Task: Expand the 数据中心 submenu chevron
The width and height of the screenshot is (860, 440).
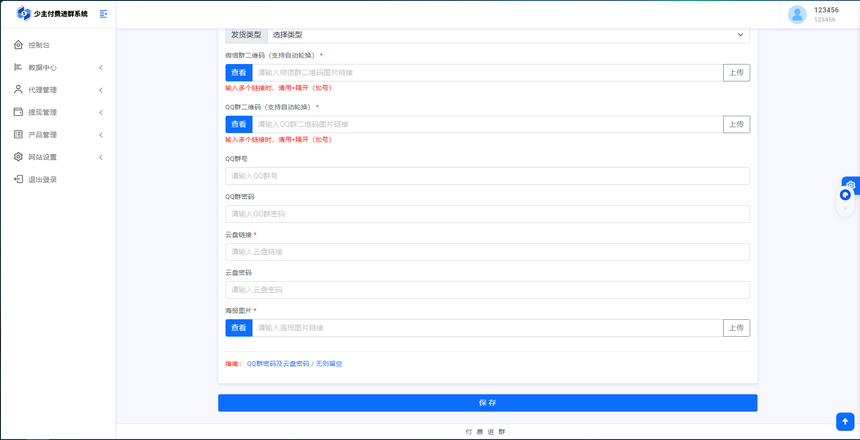Action: pyautogui.click(x=101, y=67)
